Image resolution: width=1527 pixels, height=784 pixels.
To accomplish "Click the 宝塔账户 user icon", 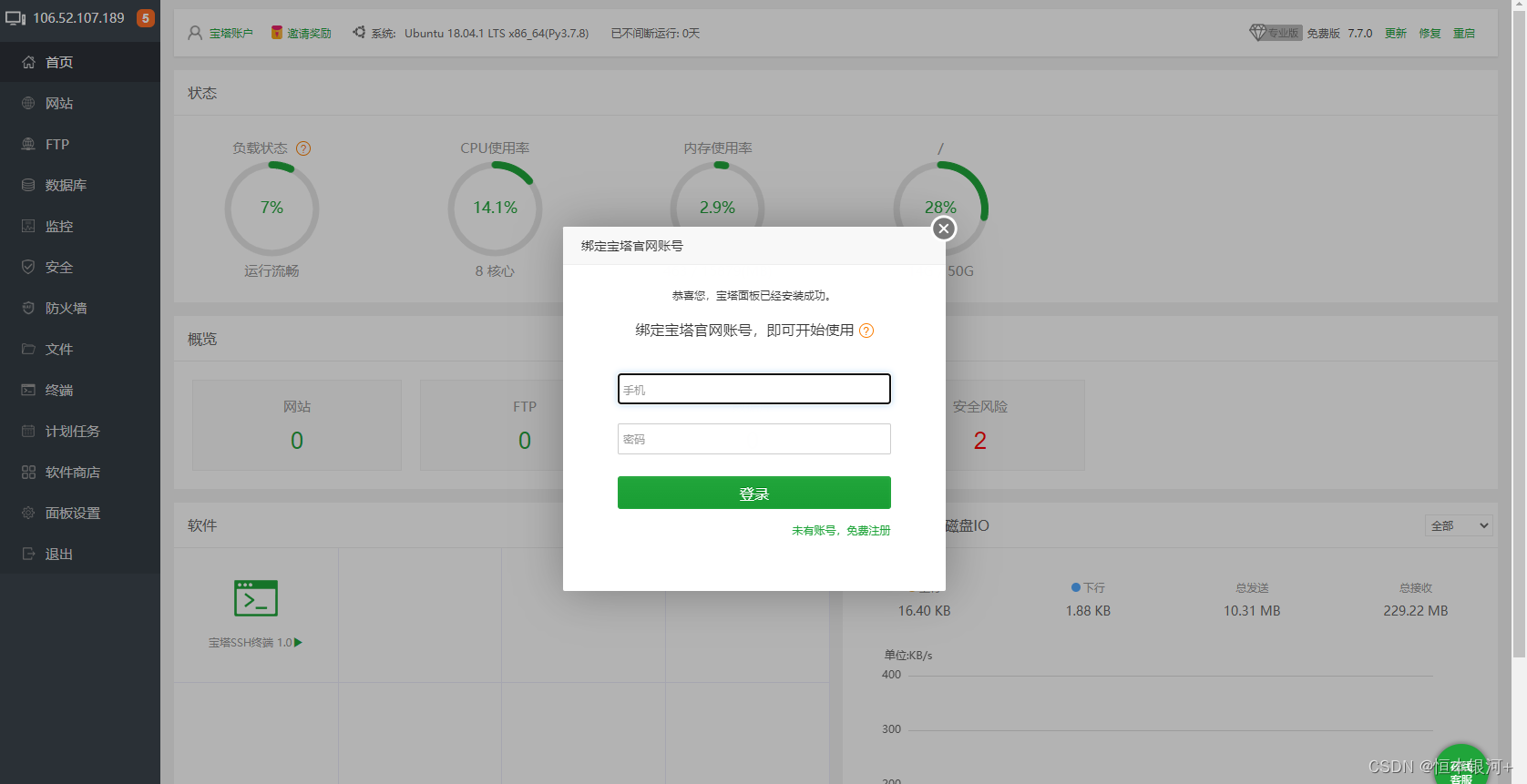I will click(195, 33).
